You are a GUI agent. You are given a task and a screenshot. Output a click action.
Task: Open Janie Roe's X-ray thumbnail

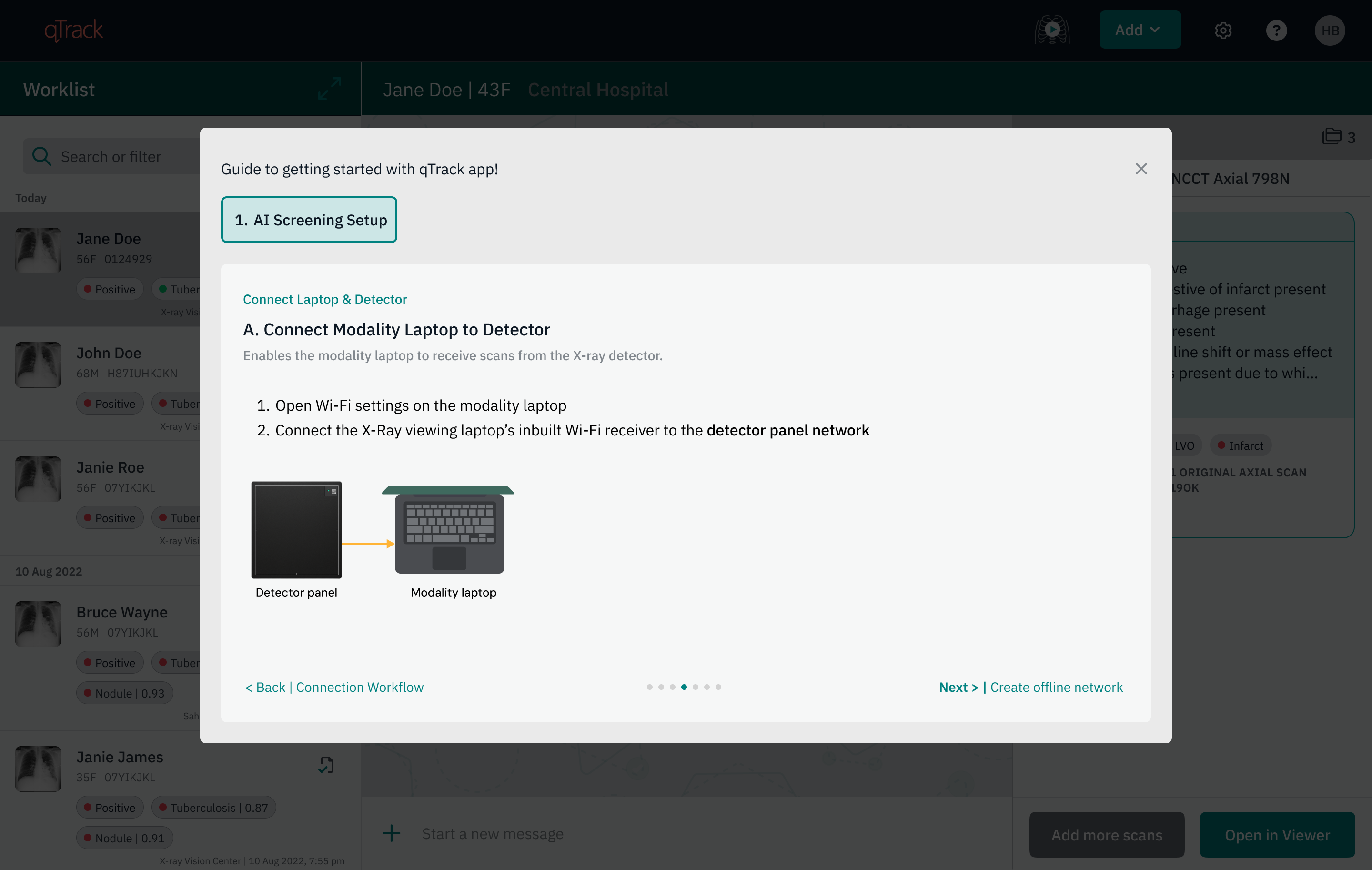[38, 479]
